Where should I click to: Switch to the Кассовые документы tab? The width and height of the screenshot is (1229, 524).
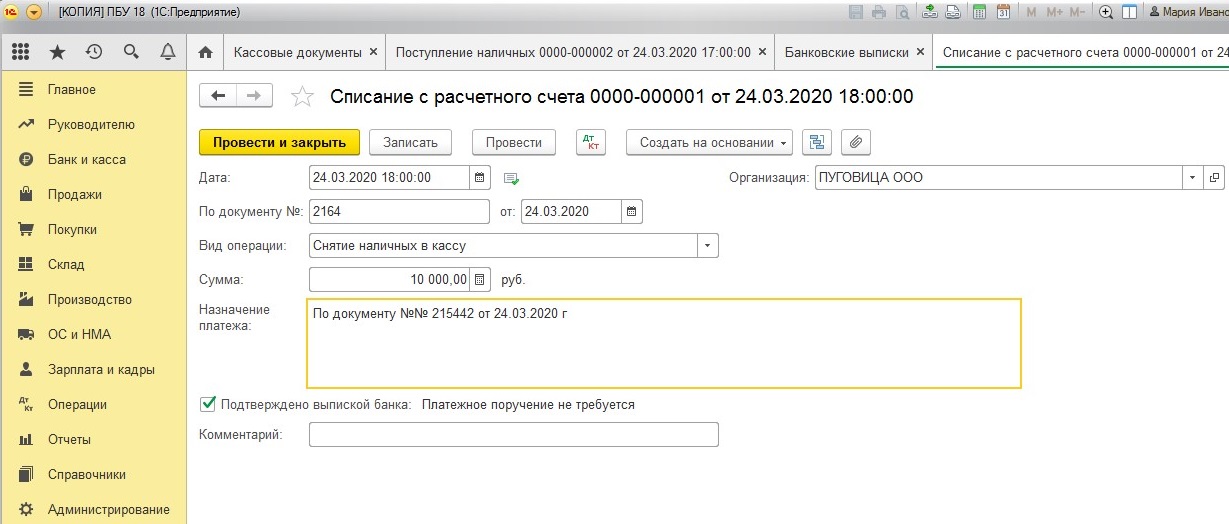tap(304, 52)
